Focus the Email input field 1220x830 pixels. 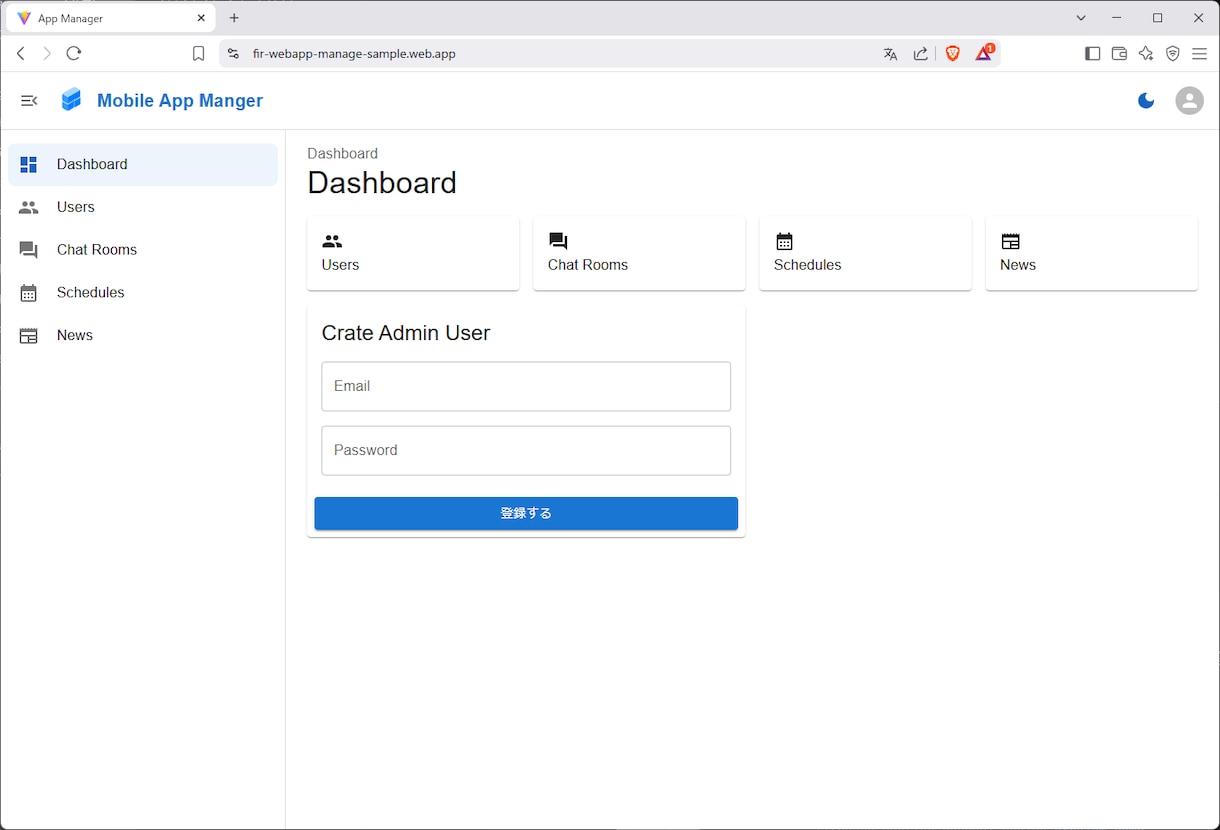click(x=526, y=386)
